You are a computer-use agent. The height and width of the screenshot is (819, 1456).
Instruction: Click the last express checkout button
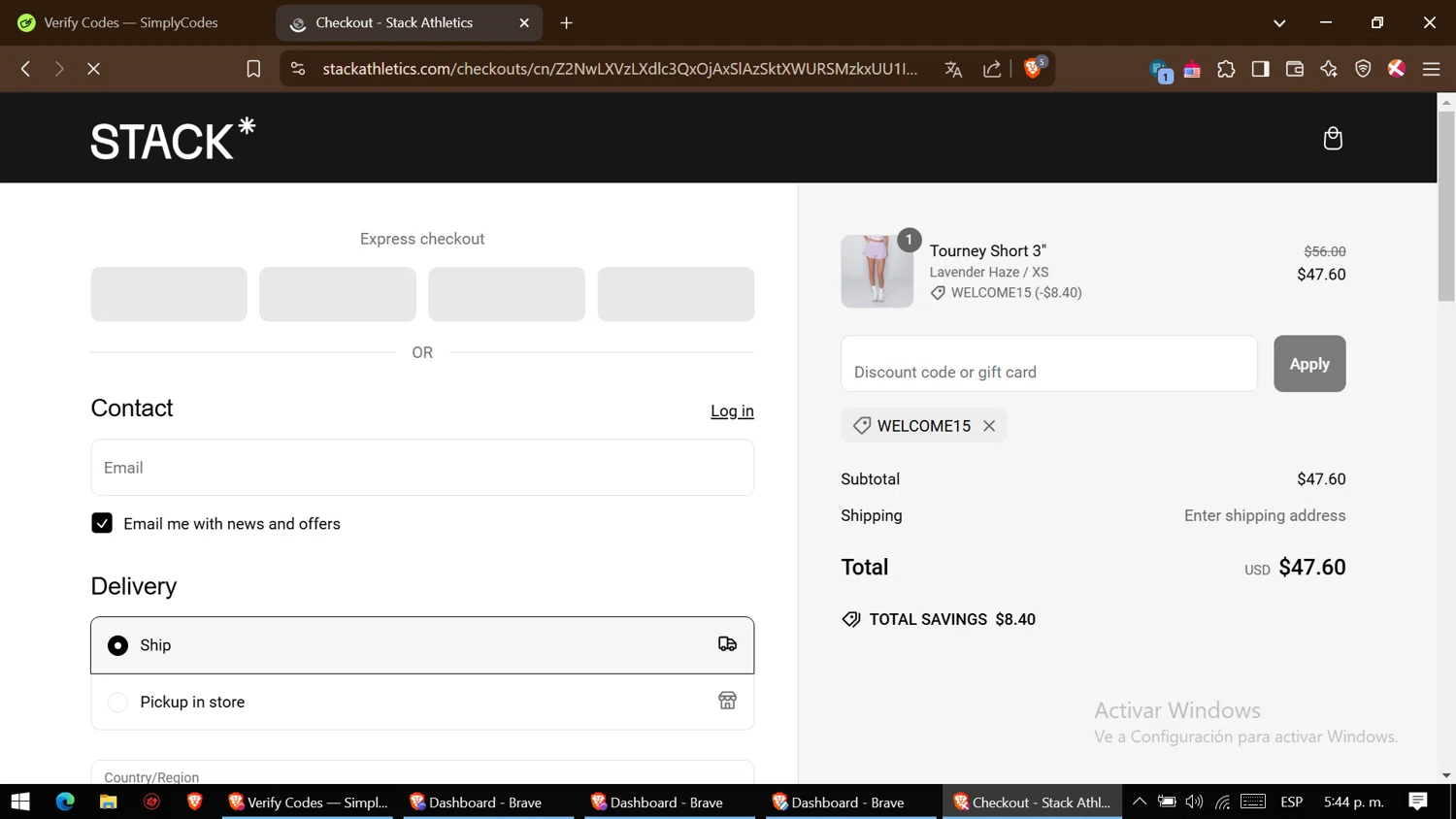(676, 294)
